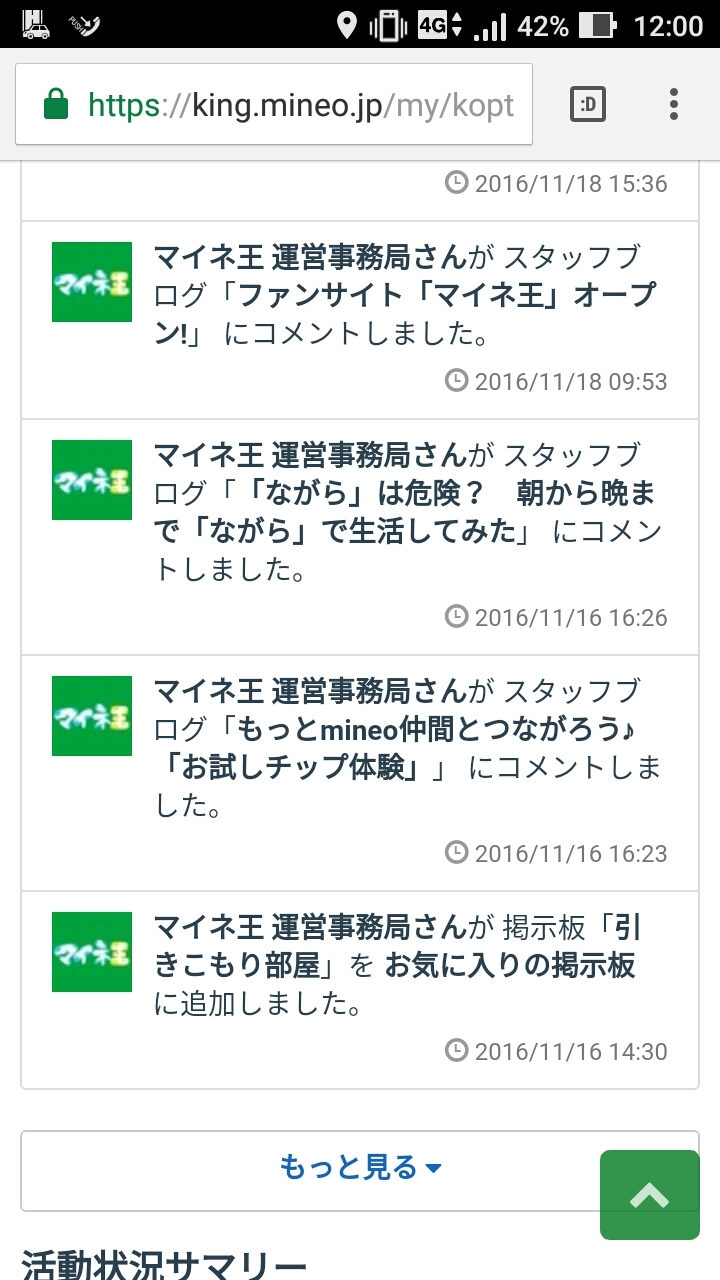Tap the green lock security icon
720x1280 pixels.
click(x=56, y=104)
